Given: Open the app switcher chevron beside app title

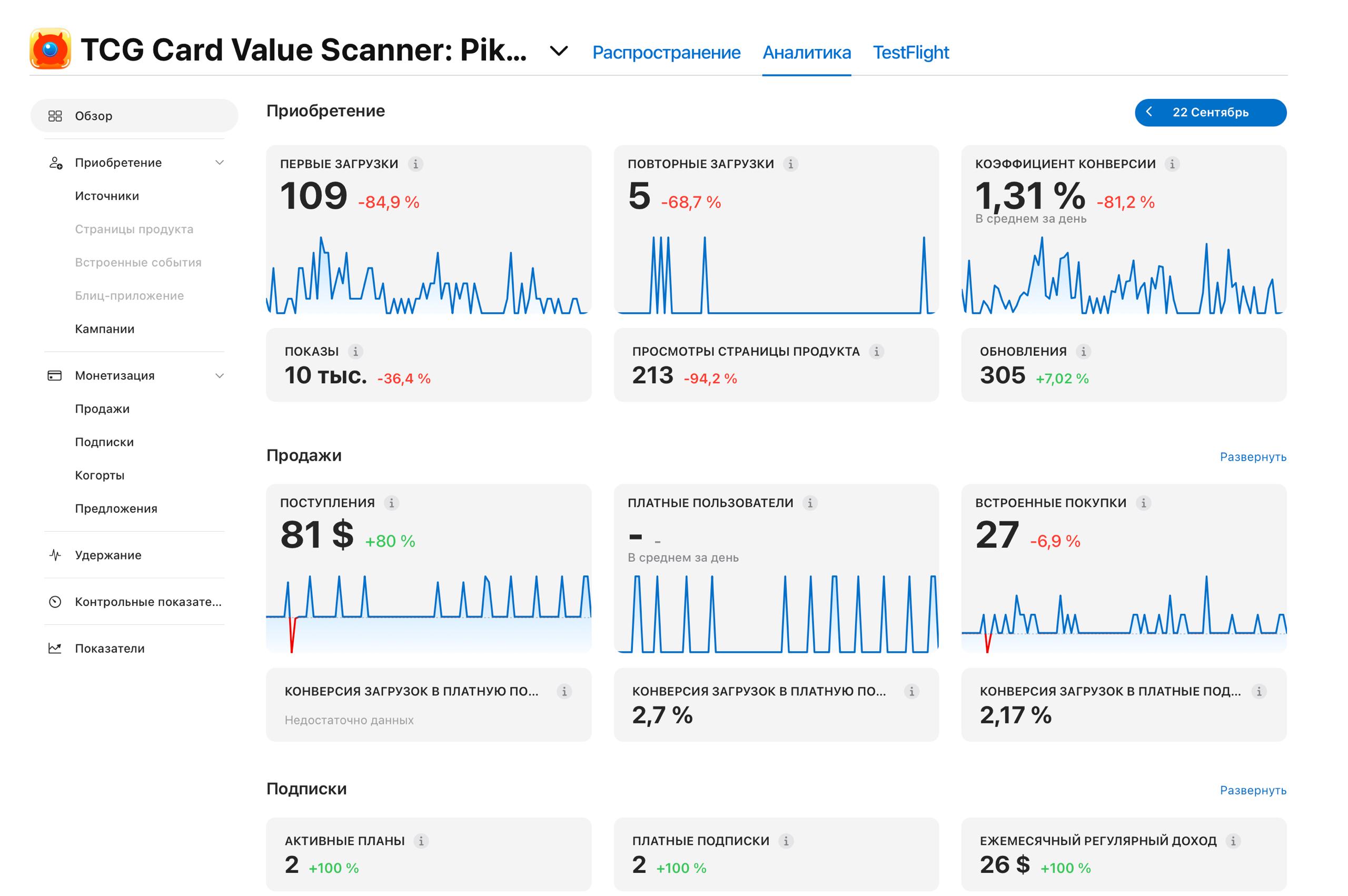Looking at the screenshot, I should [558, 52].
